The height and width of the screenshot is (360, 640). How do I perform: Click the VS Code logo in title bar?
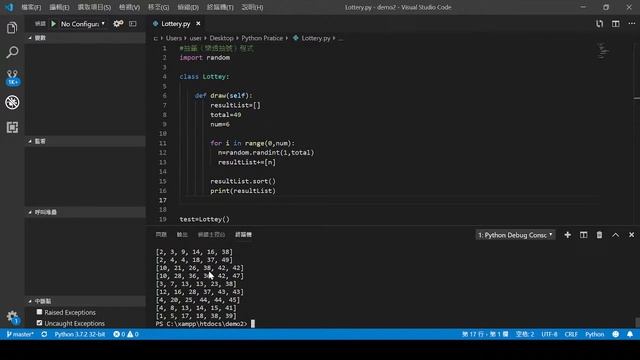tap(9, 7)
